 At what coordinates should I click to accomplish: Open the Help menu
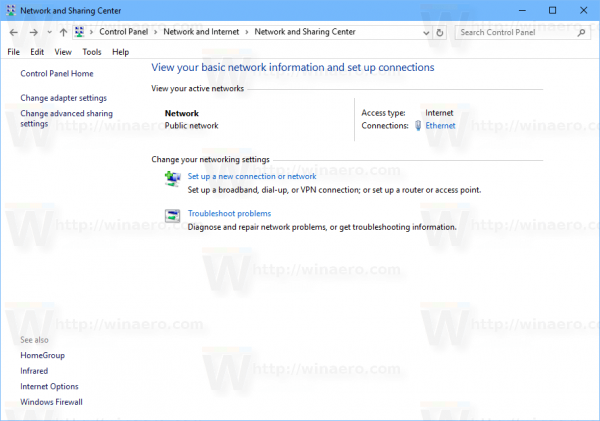[x=121, y=52]
